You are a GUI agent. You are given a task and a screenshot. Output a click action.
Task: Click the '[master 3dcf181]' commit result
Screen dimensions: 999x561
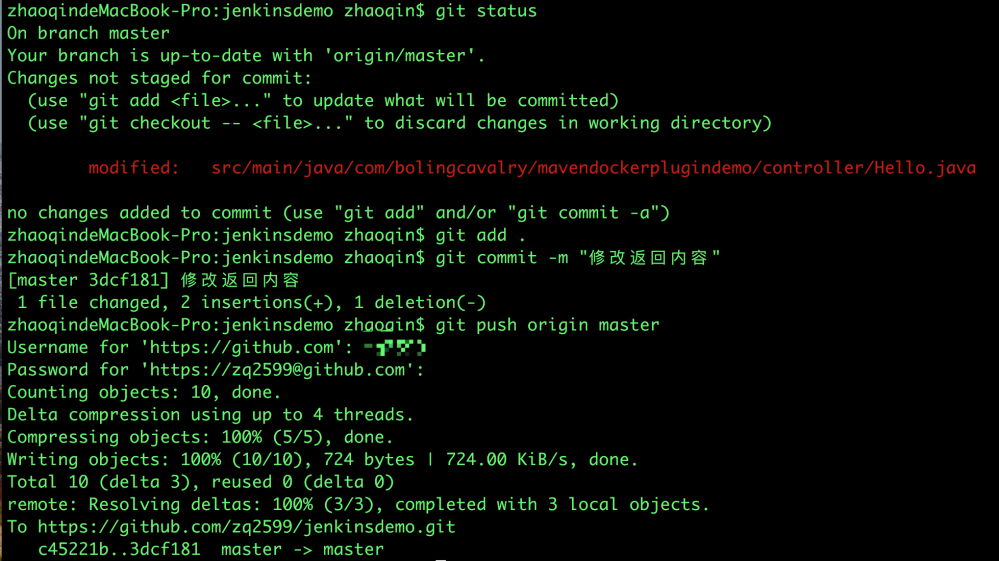coord(88,280)
